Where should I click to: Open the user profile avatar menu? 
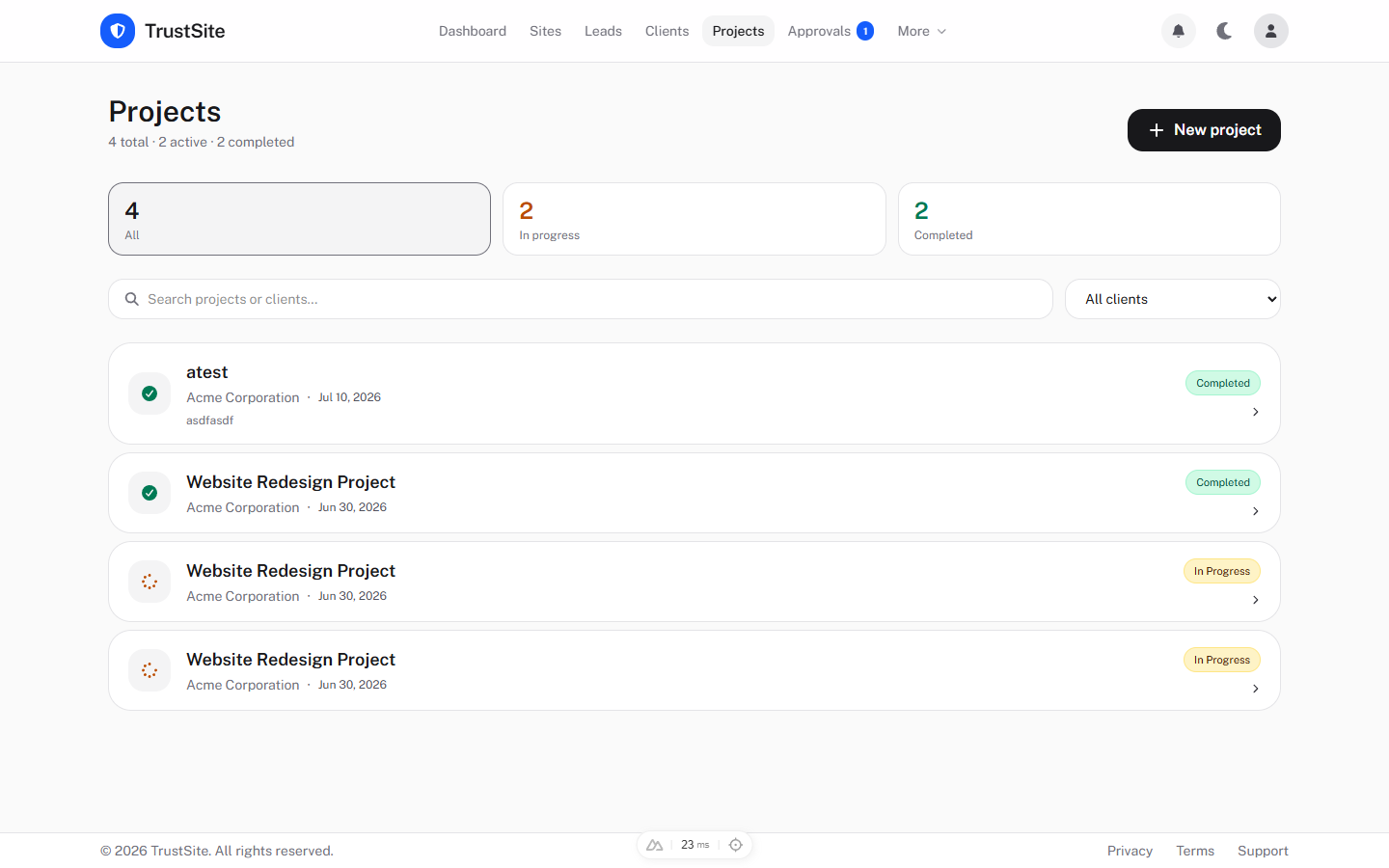(x=1271, y=31)
